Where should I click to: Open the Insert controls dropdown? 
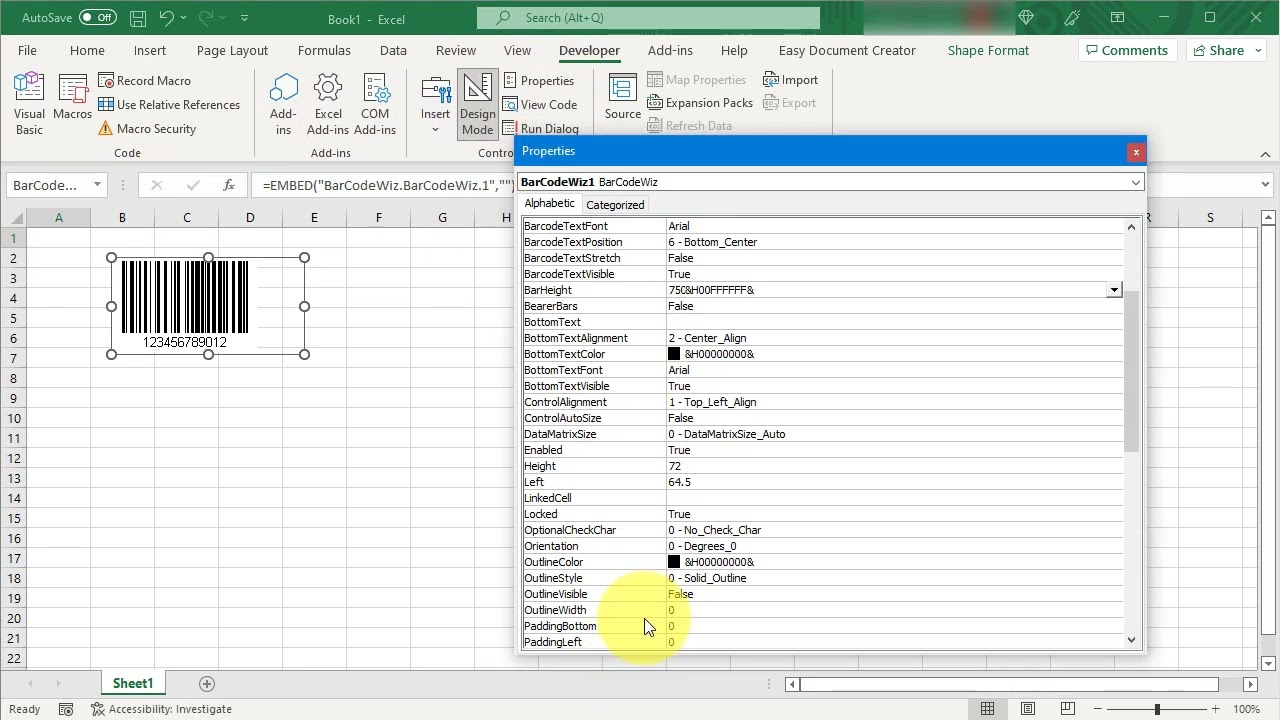(435, 104)
